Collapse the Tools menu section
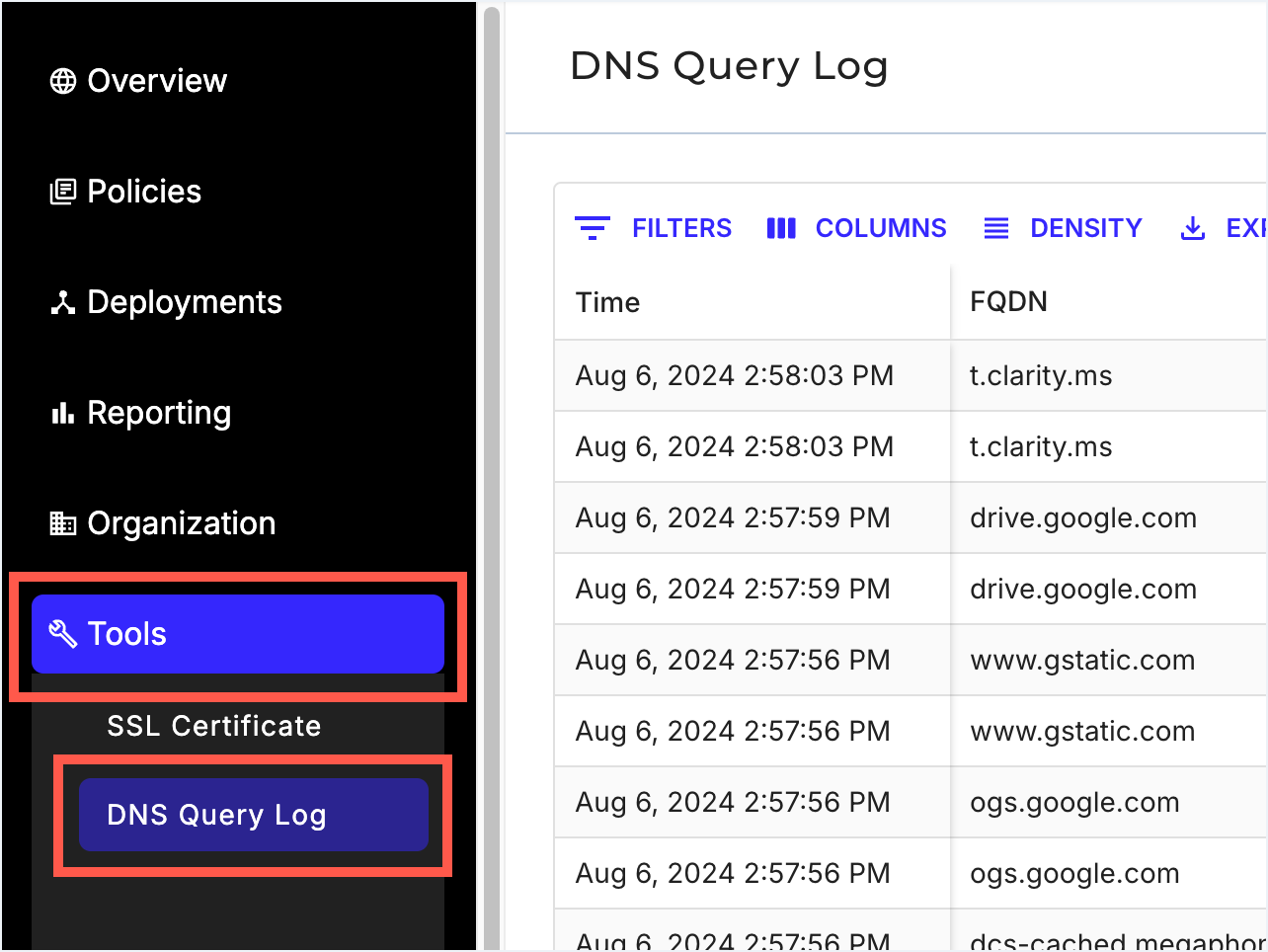 click(x=237, y=634)
